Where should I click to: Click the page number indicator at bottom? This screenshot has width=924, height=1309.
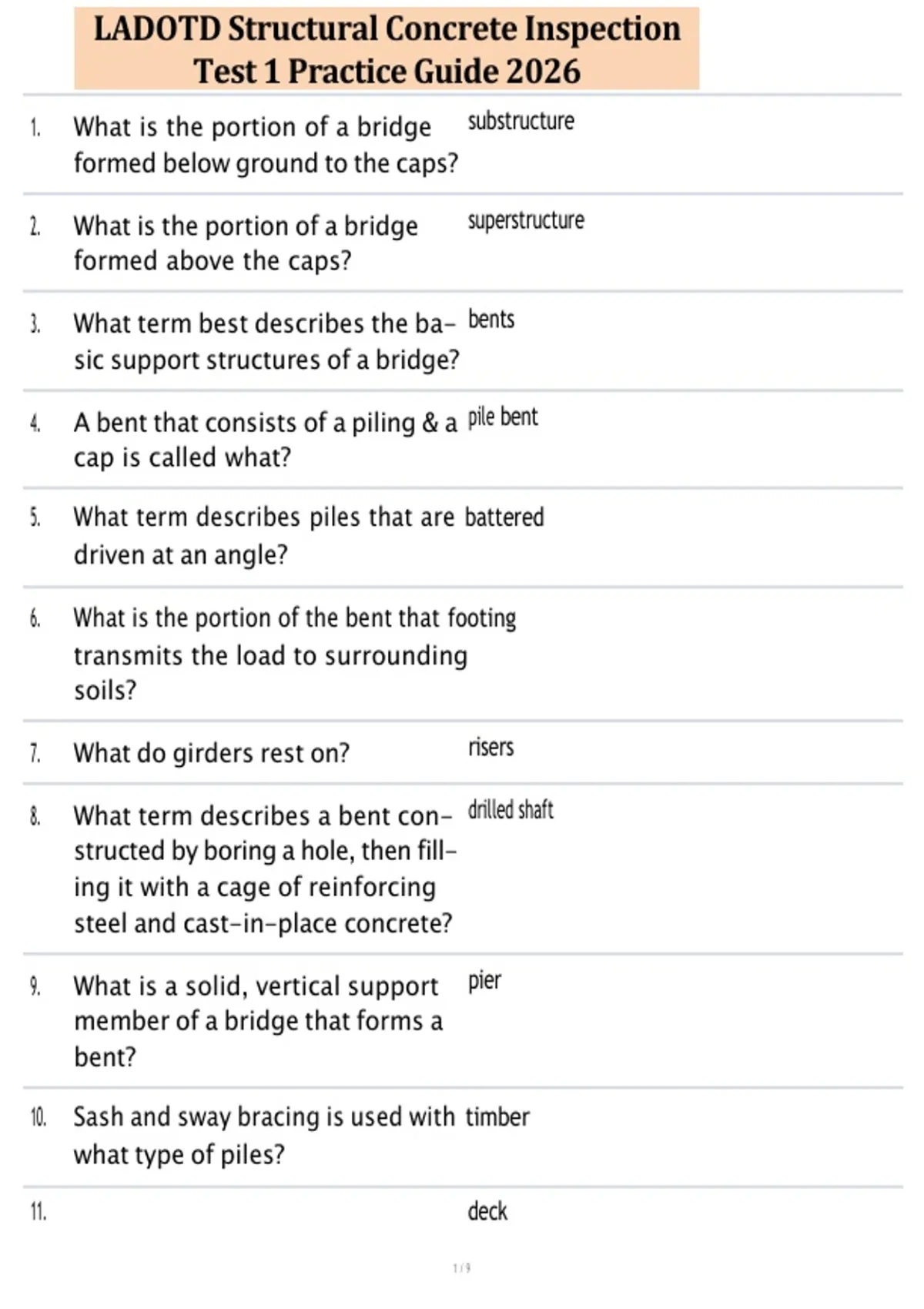(461, 1267)
